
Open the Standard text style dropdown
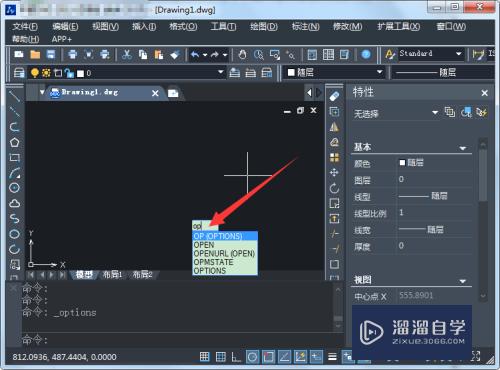[x=459, y=54]
